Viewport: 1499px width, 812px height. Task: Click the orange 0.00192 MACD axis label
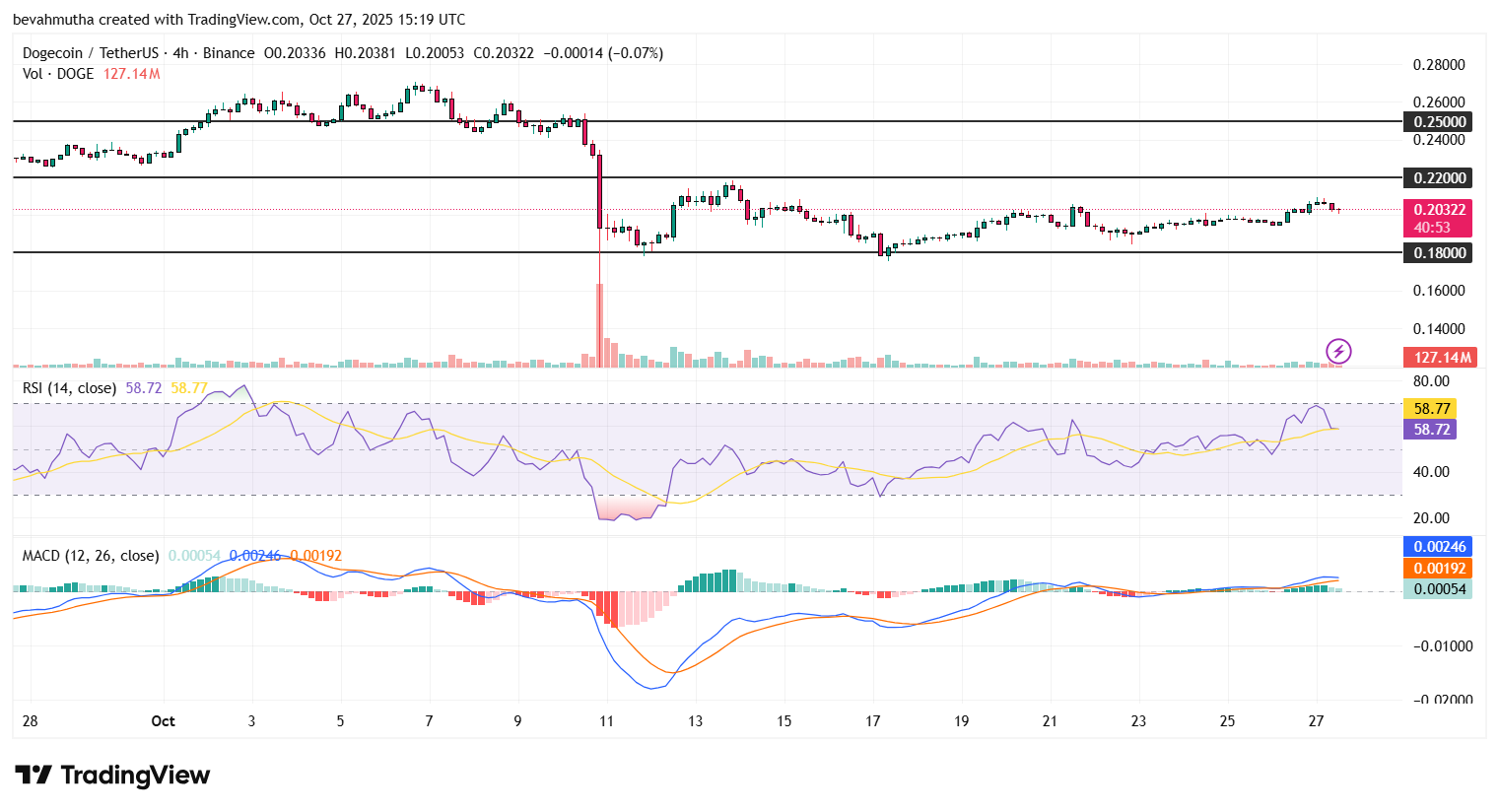point(1439,569)
